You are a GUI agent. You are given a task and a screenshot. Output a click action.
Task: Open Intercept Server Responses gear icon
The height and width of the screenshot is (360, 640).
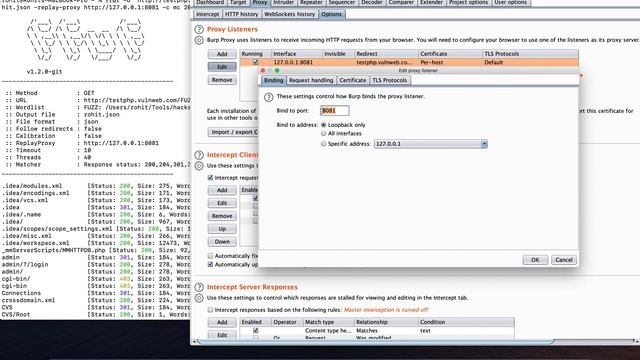click(x=199, y=298)
